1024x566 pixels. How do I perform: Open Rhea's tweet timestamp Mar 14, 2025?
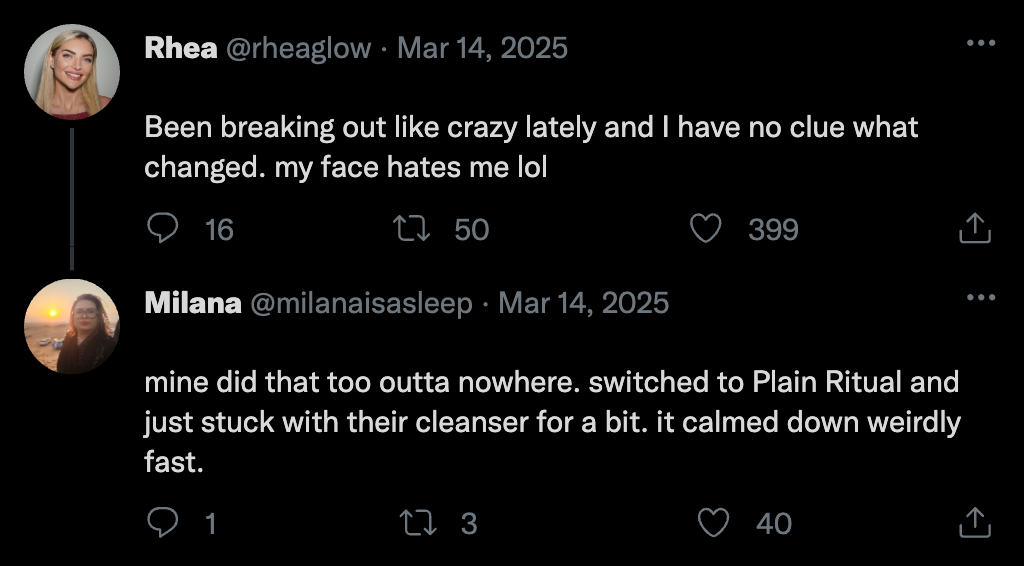tap(482, 48)
